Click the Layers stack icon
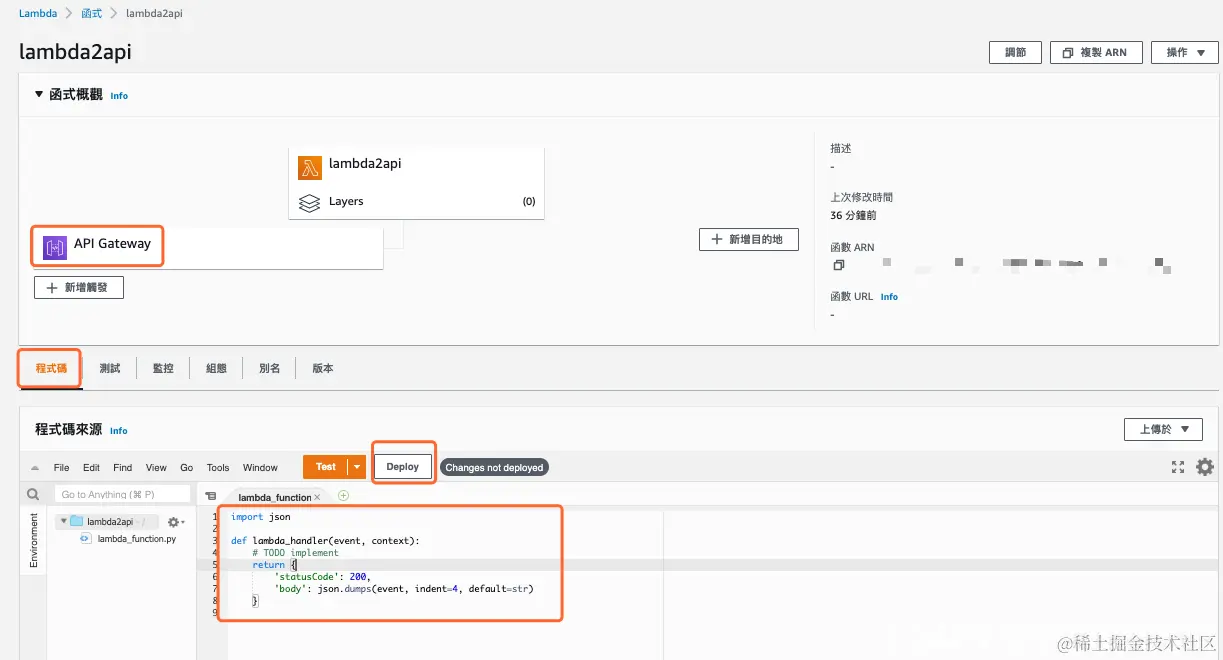 point(310,201)
